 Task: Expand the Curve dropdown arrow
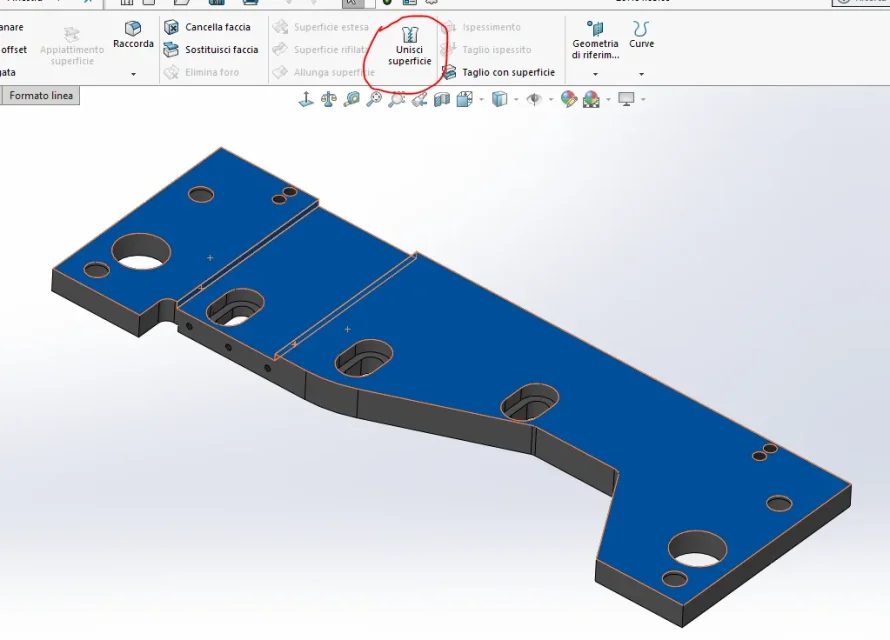click(641, 74)
